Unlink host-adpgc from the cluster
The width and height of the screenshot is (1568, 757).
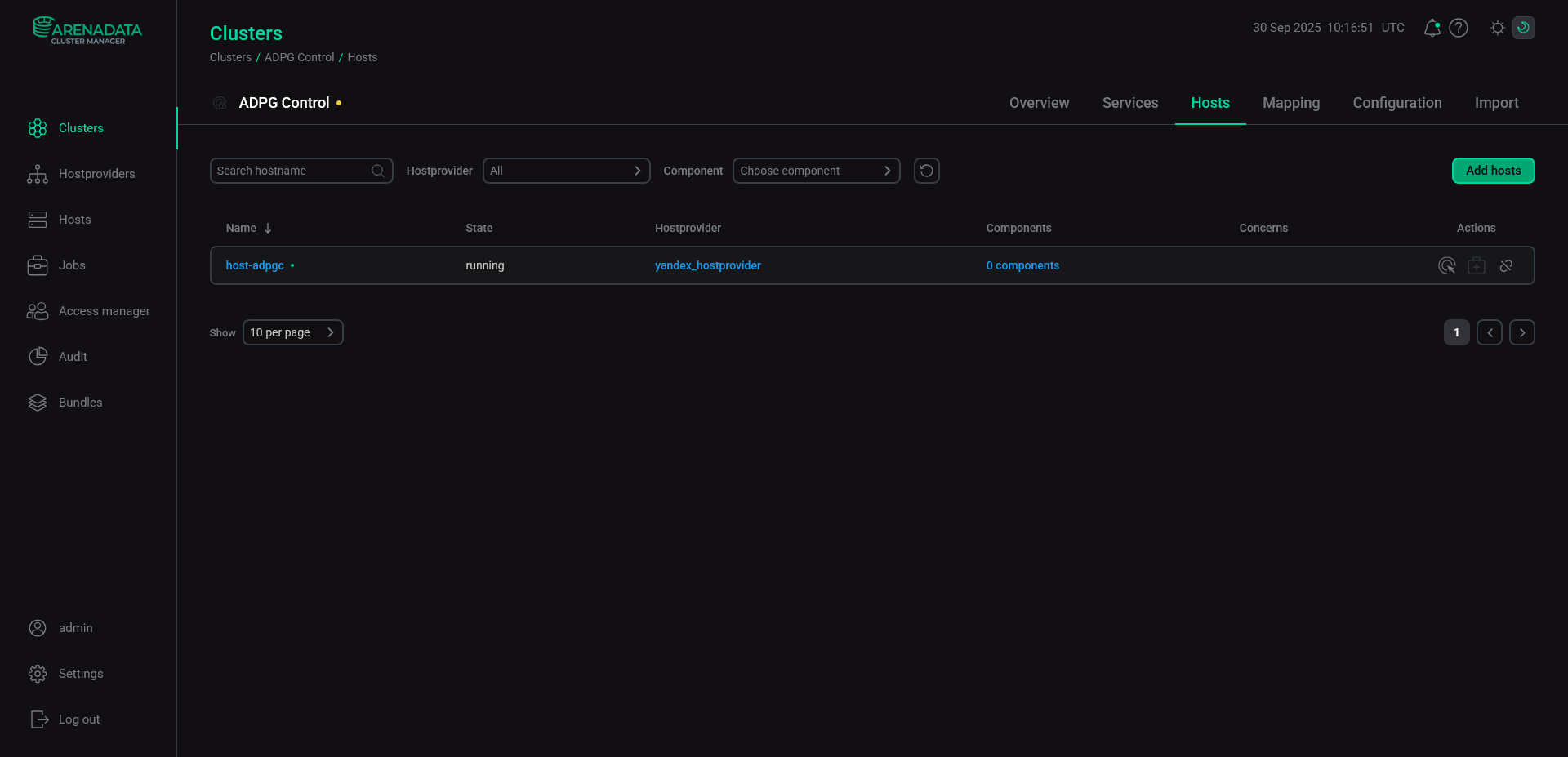click(1506, 265)
